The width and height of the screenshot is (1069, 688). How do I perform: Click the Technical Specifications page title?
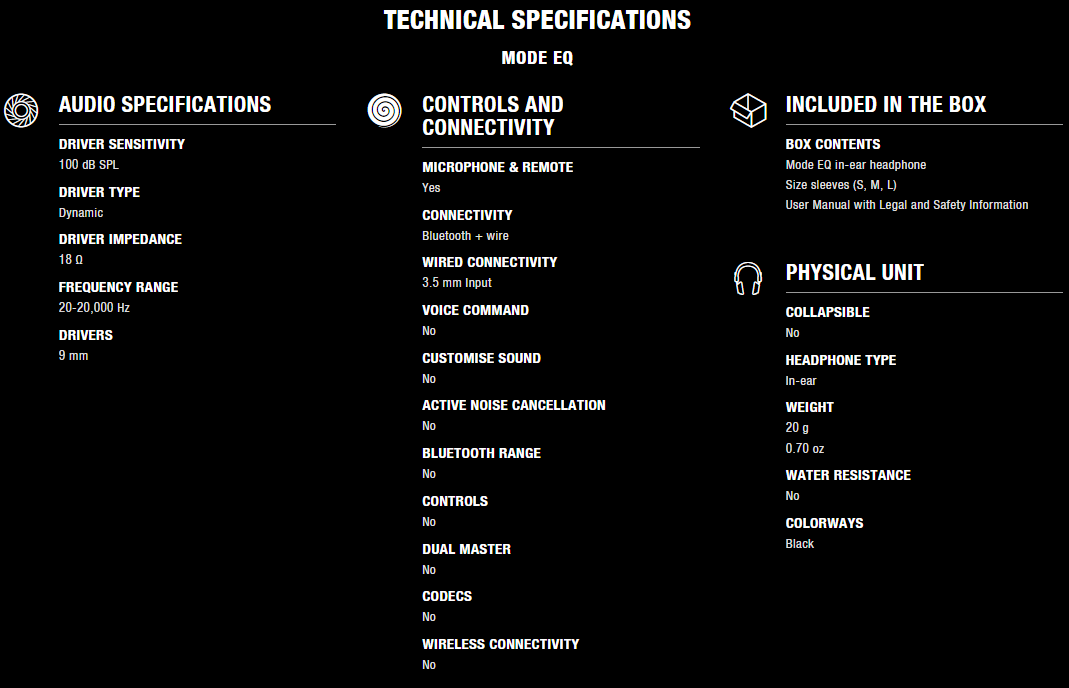537,20
